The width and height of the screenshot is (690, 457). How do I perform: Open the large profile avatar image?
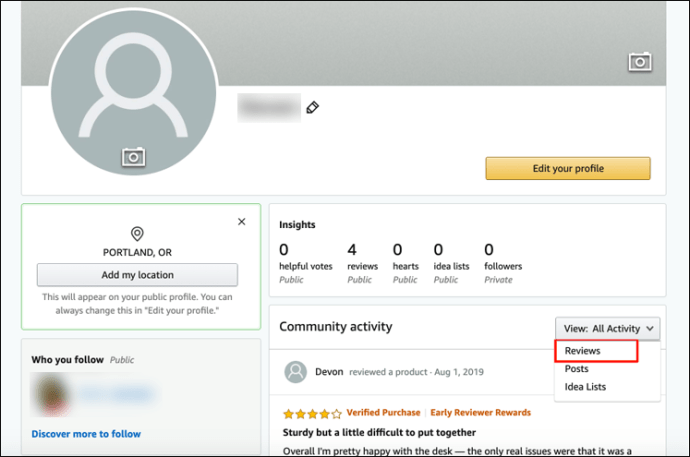point(133,92)
